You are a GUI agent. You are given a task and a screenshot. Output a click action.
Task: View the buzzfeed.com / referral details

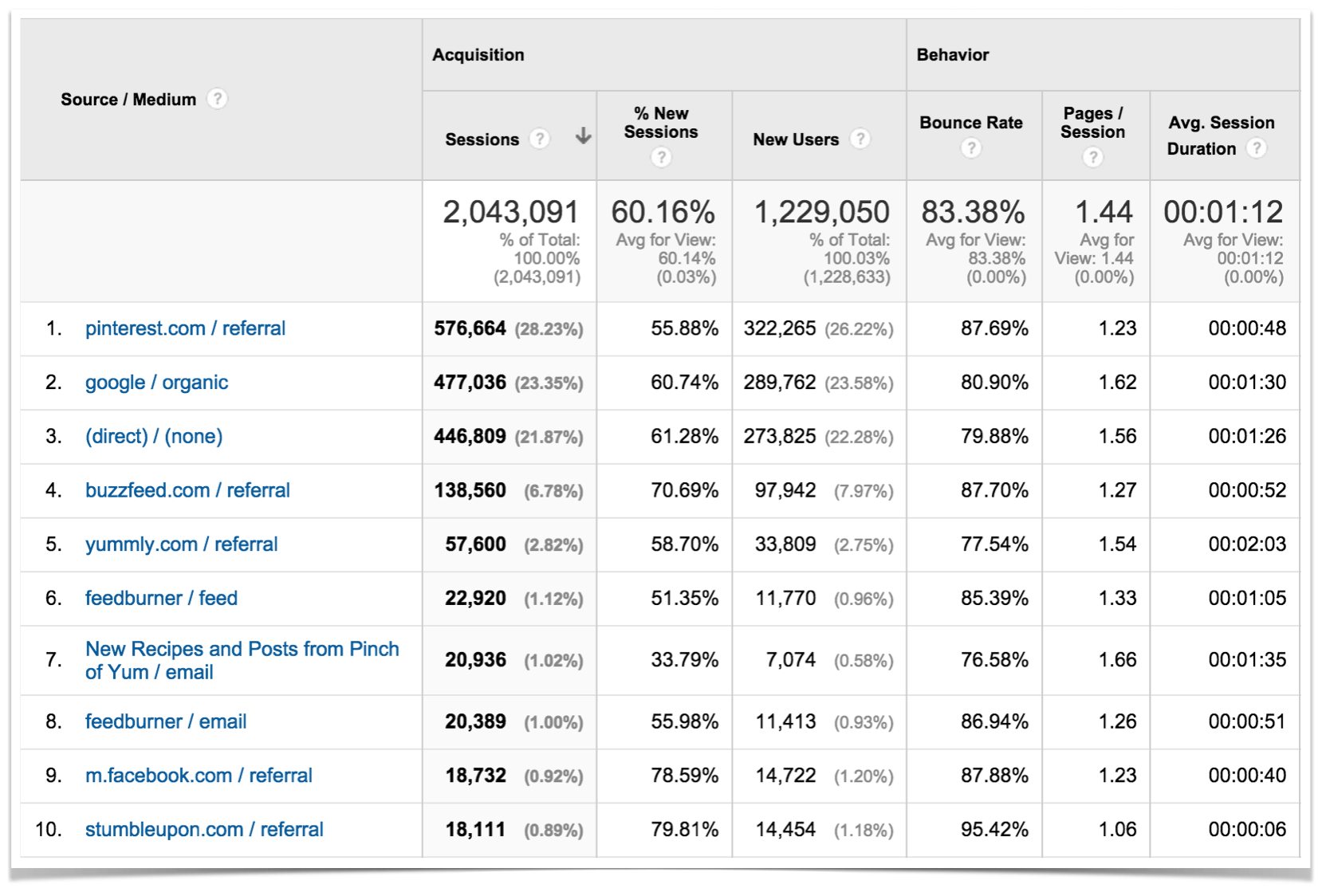click(187, 490)
